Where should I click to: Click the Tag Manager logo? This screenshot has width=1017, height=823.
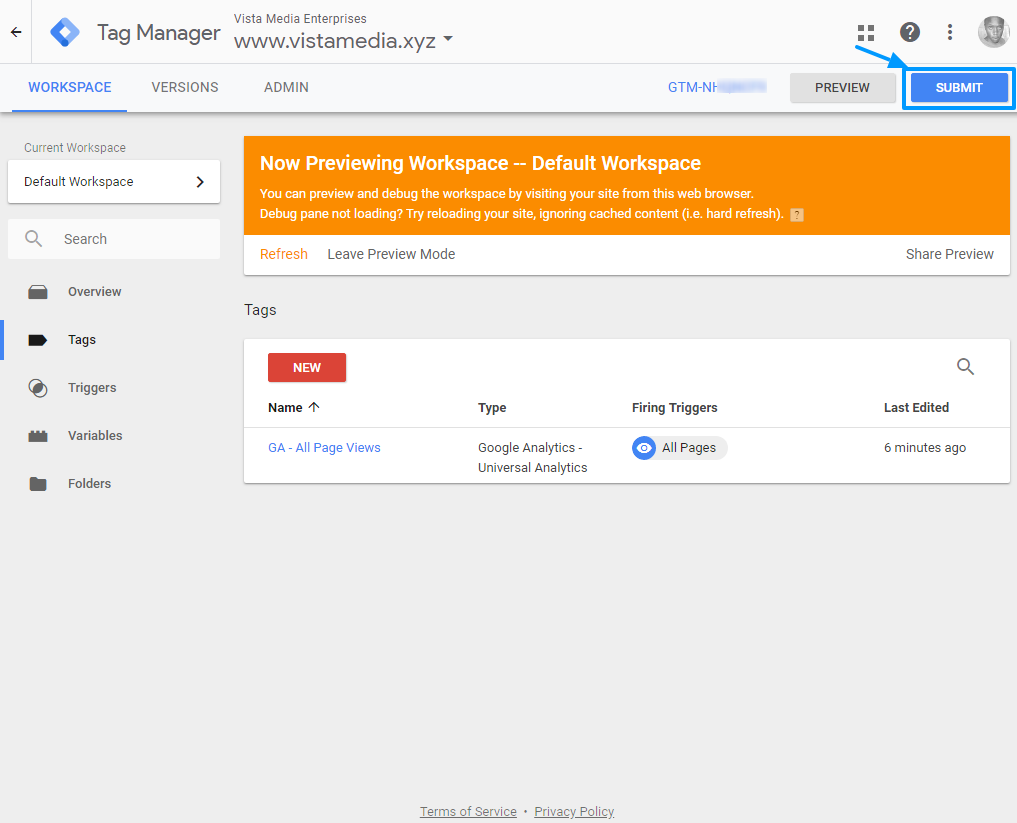66,32
